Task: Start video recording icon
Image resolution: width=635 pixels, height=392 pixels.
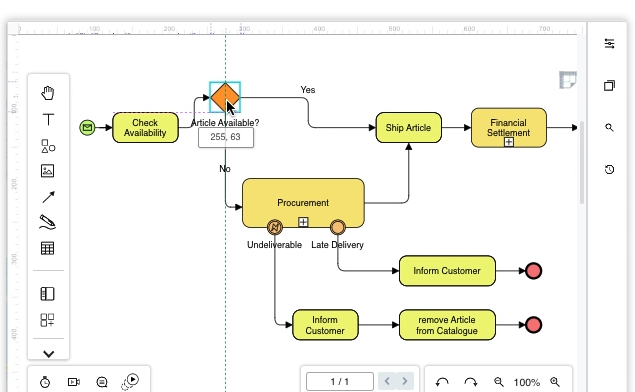Action: (x=74, y=382)
